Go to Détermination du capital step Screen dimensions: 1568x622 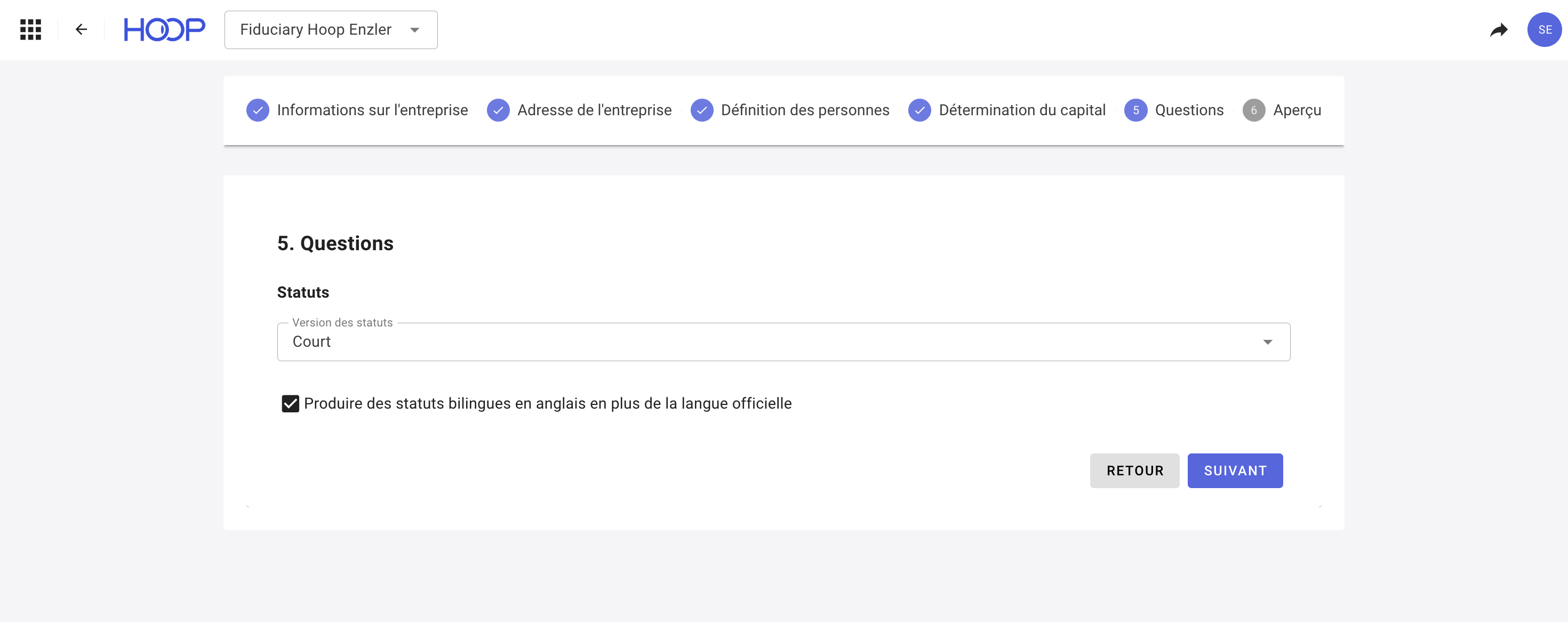coord(1021,110)
